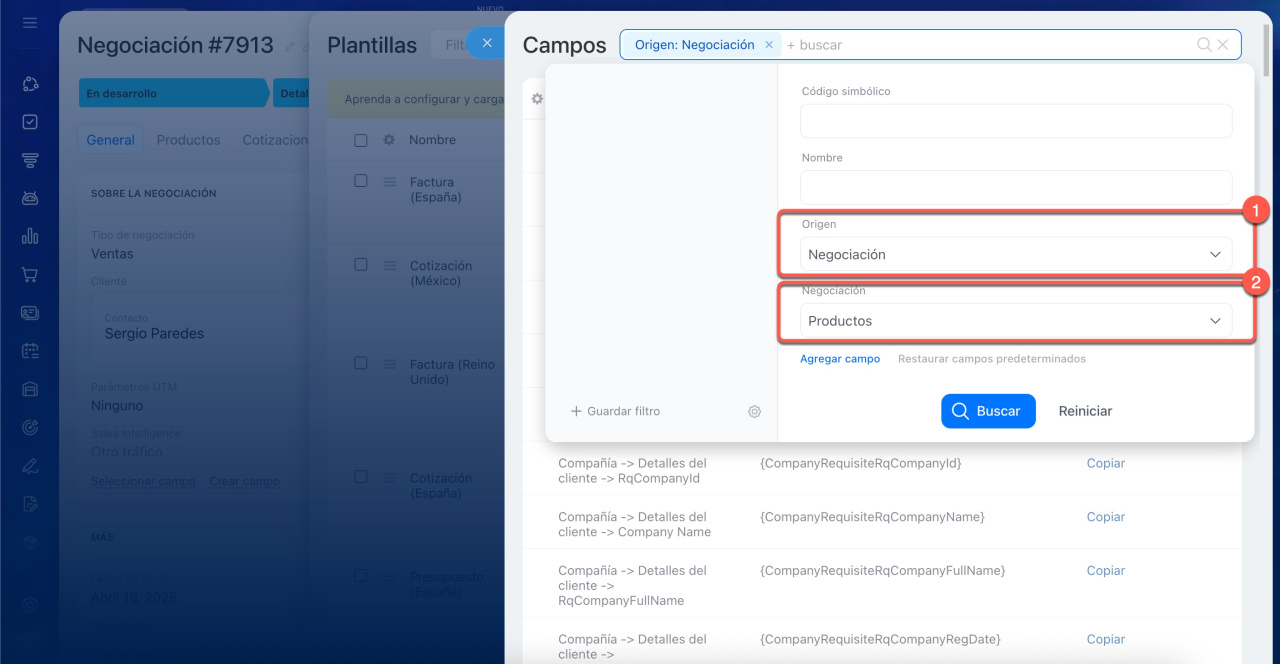Image resolution: width=1280 pixels, height=664 pixels.
Task: Close the Campos slider panel
Action: [486, 43]
